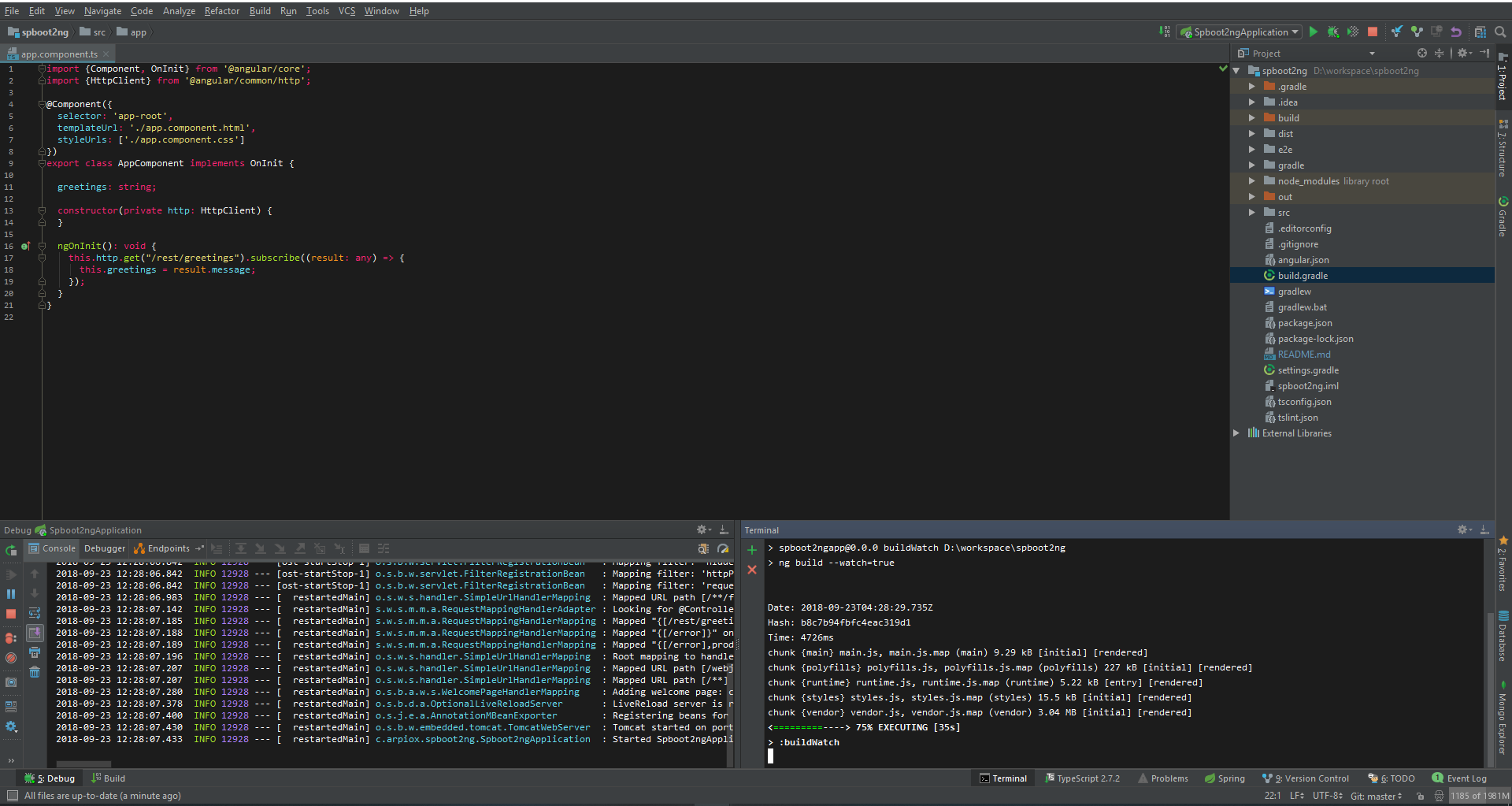Toggle the Mongo Explorer side tool window
Viewport: 1512px width, 806px height.
(1503, 719)
